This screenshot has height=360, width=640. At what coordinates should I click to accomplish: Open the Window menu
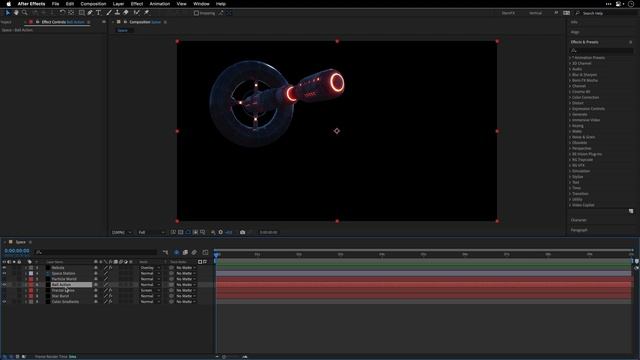pyautogui.click(x=201, y=4)
